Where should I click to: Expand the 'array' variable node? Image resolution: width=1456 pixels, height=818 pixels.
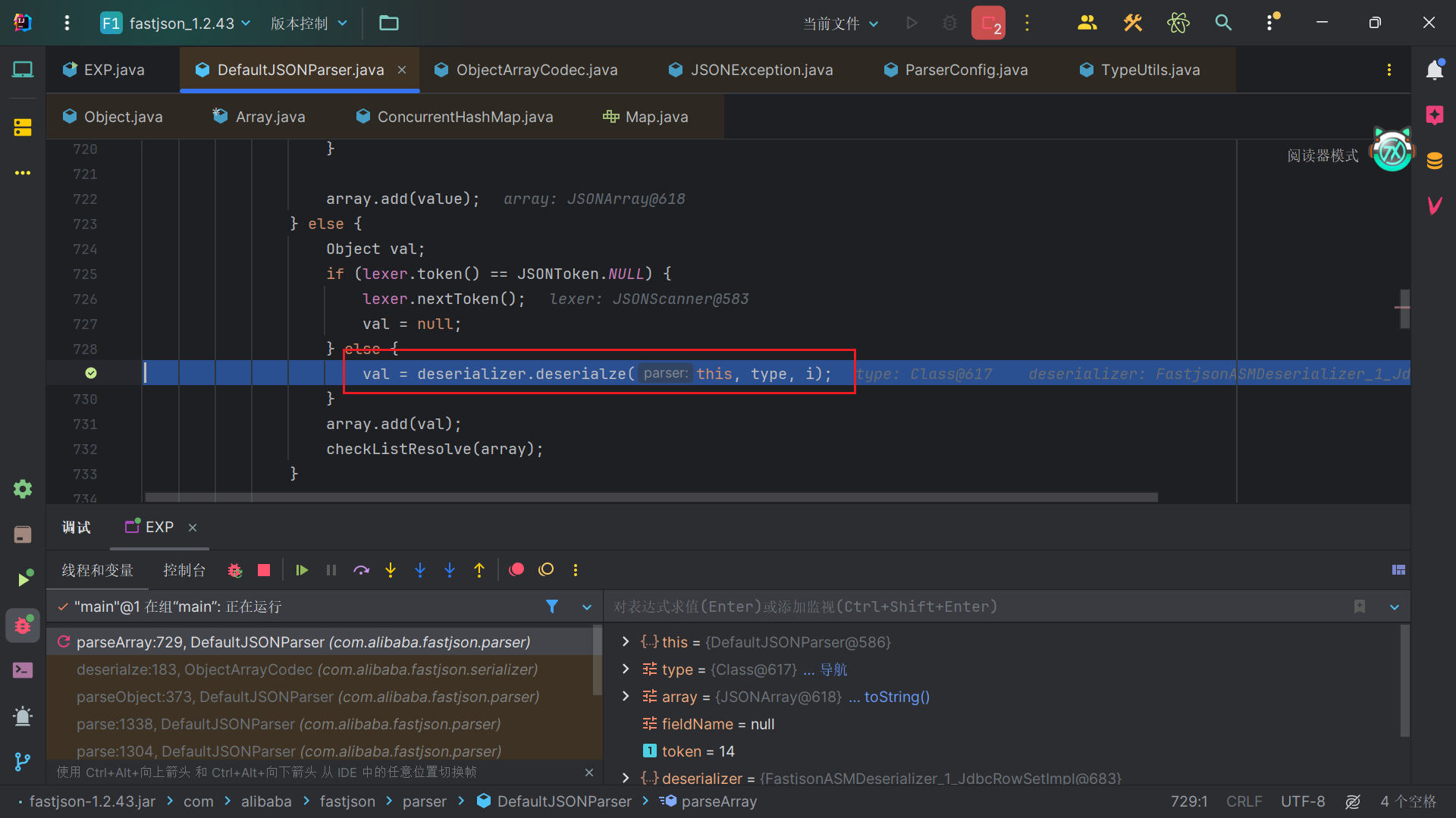pyautogui.click(x=625, y=697)
